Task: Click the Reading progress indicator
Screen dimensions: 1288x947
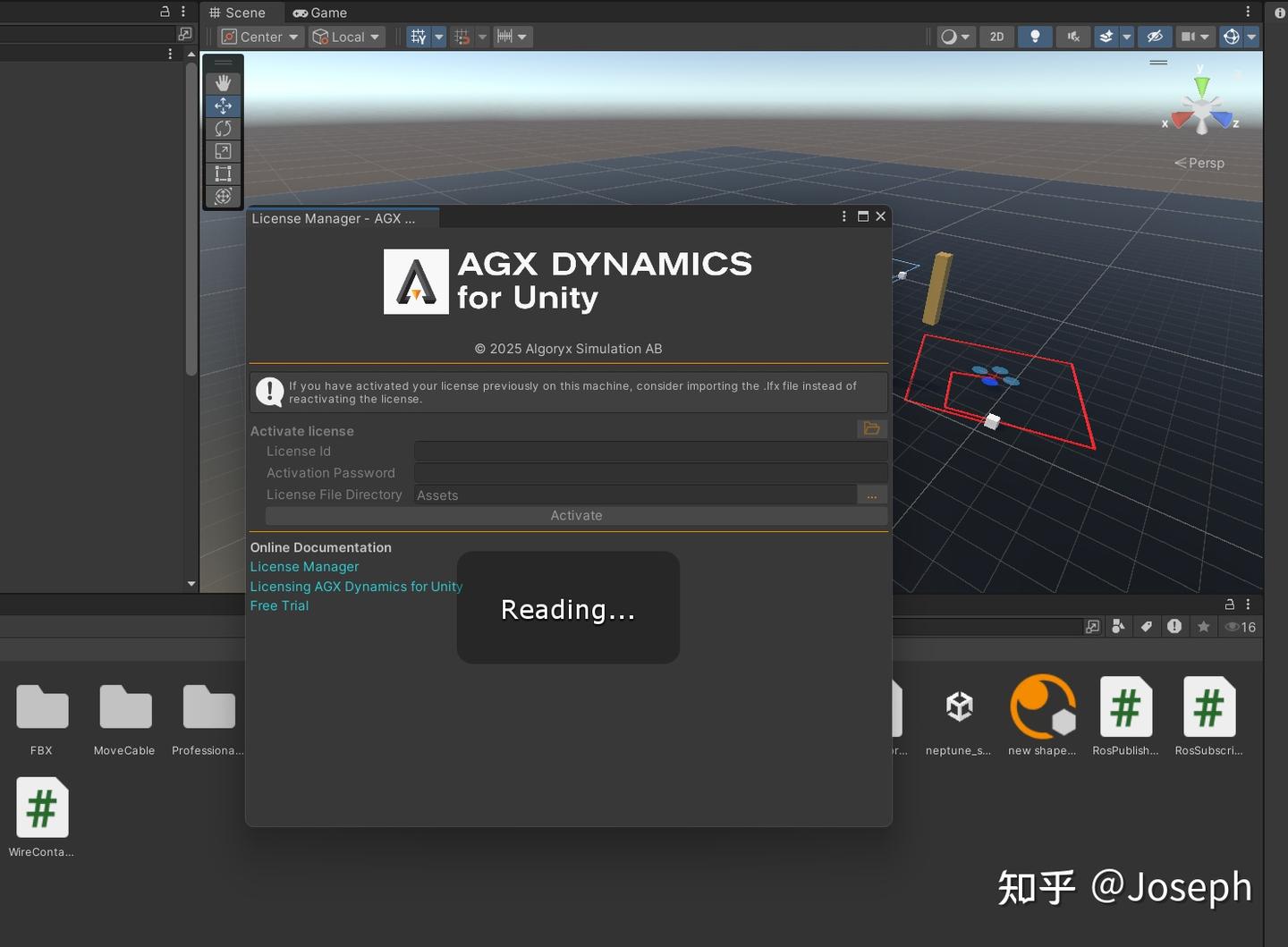Action: 568,608
